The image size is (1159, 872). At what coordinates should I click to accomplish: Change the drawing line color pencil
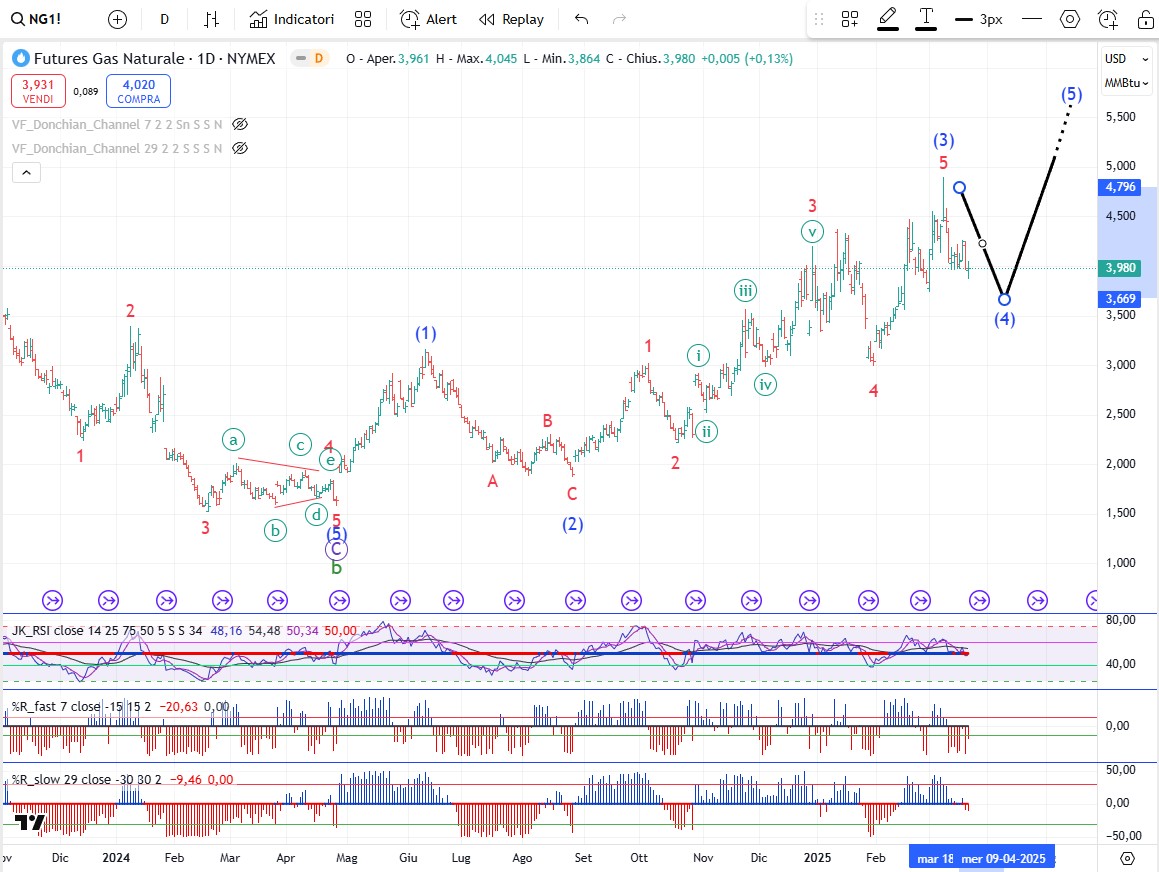(x=888, y=19)
